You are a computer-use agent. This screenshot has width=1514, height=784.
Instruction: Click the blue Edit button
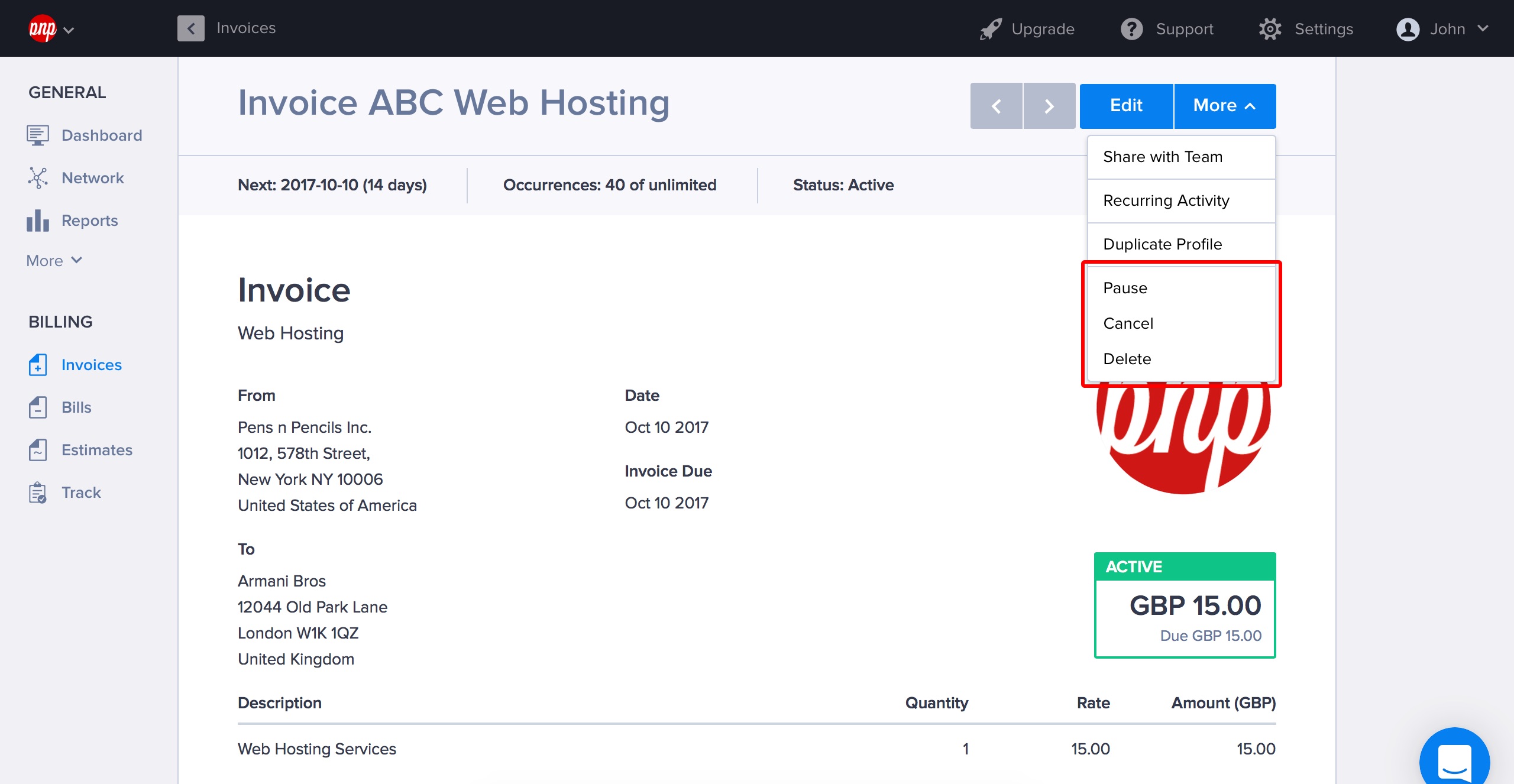[1126, 106]
